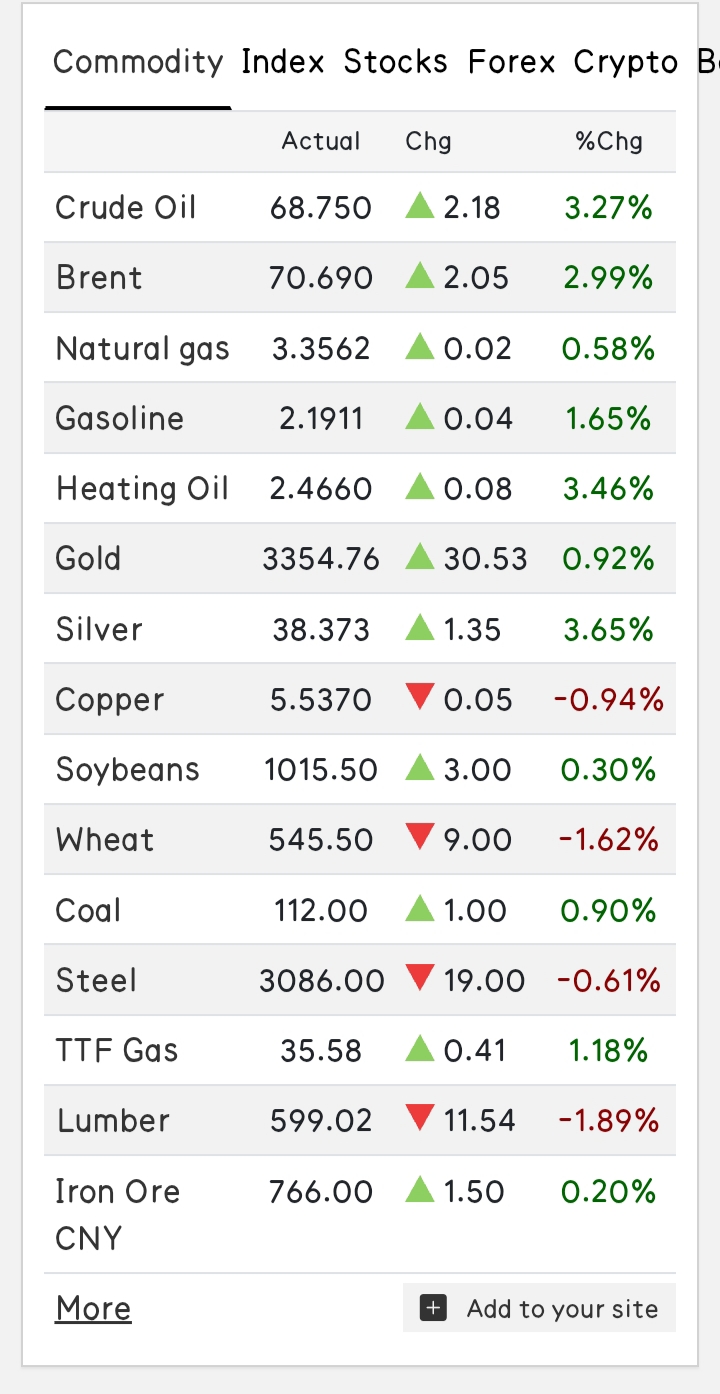
Task: Click the plus icon beside Add to your site
Action: [x=433, y=1308]
